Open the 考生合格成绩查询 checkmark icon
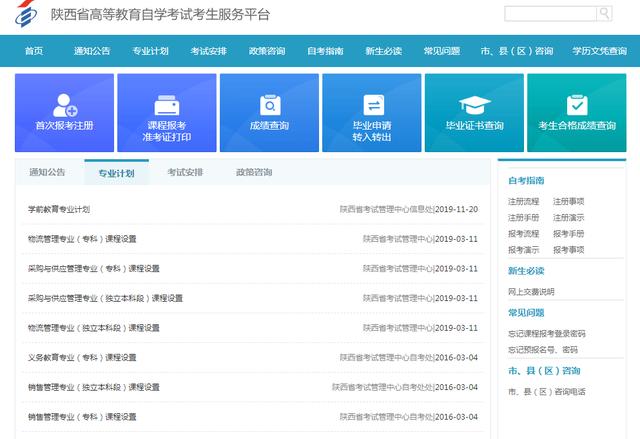Viewport: 640px width, 439px height. 577,105
